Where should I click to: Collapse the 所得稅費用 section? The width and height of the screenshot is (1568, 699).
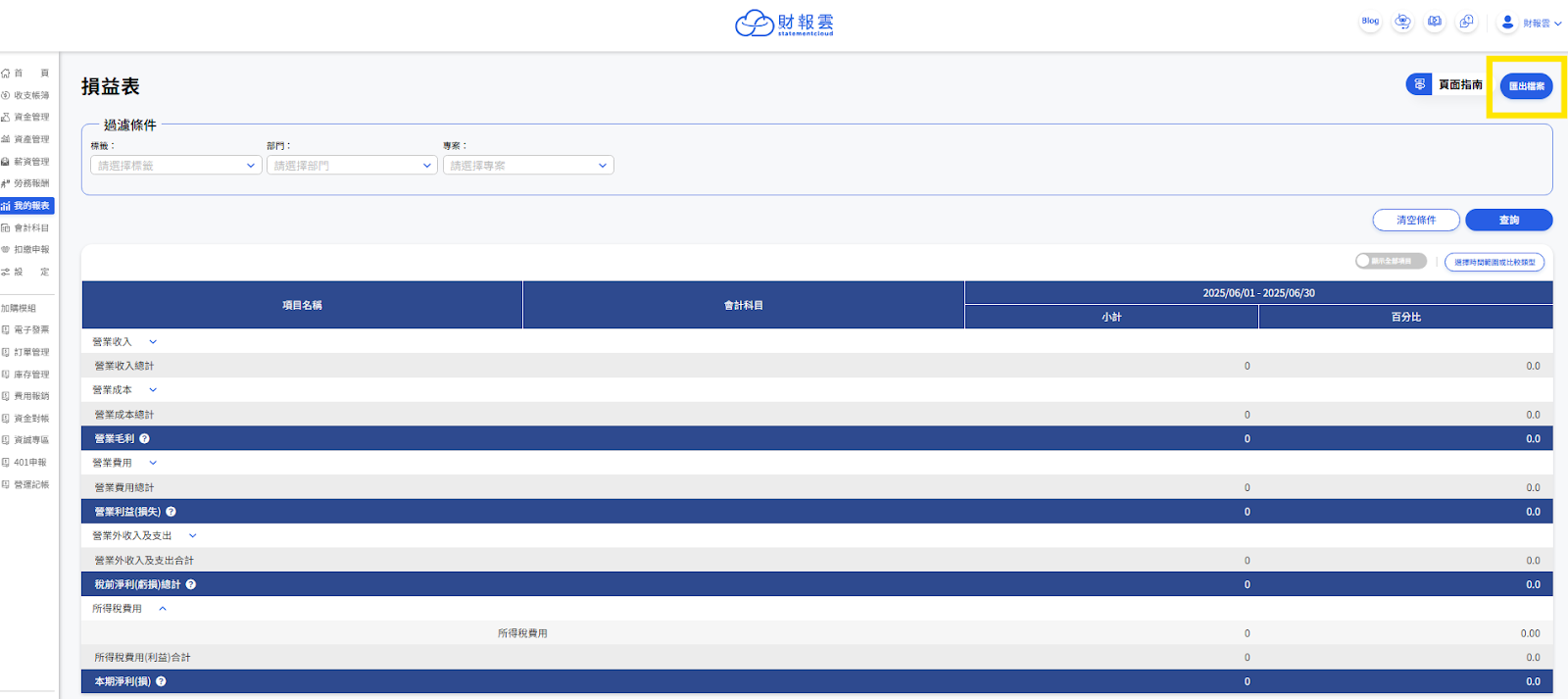click(x=163, y=609)
